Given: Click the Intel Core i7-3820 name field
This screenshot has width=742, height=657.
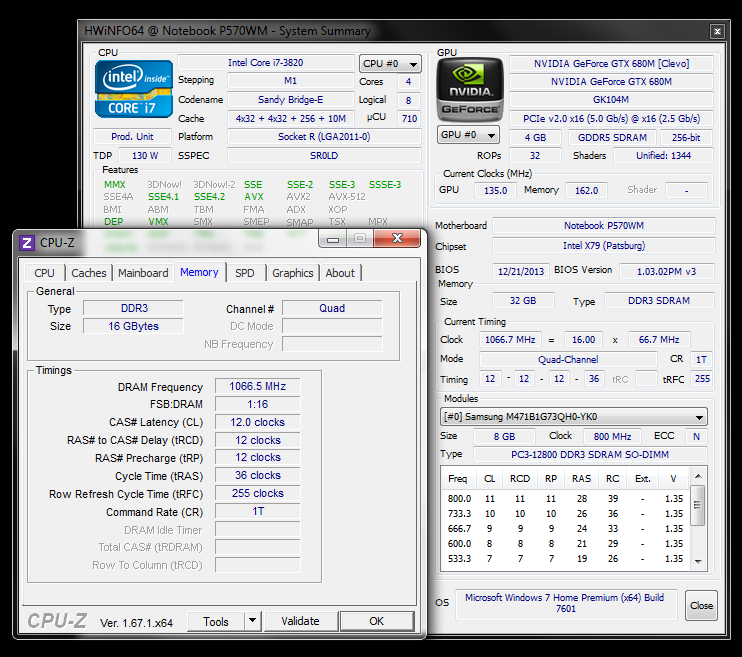Looking at the screenshot, I should tap(265, 62).
